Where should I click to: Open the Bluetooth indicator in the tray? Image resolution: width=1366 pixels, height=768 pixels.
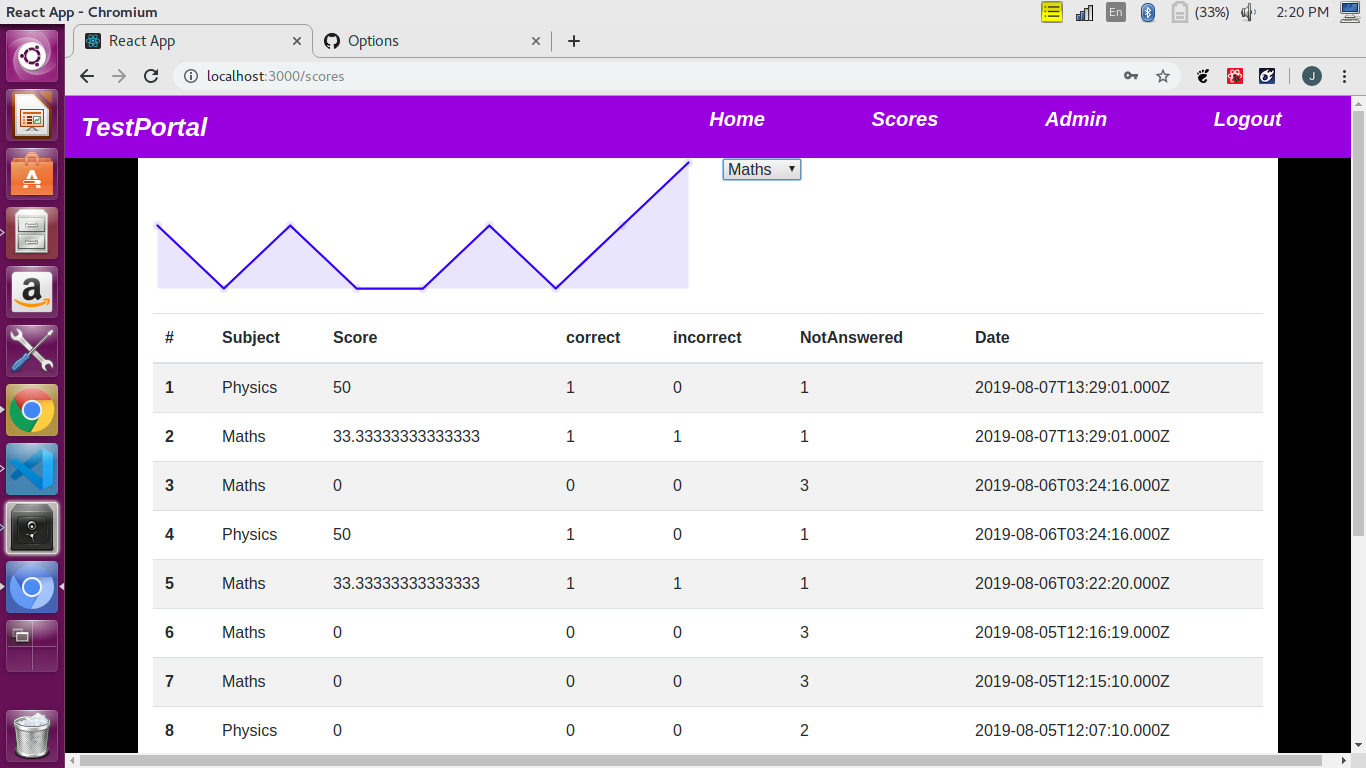pos(1147,12)
